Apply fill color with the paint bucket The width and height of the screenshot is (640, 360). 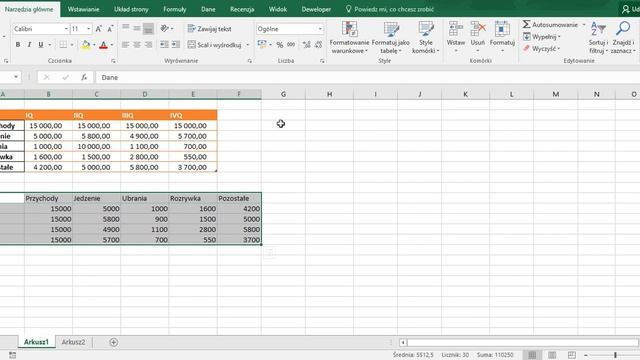(x=86, y=44)
